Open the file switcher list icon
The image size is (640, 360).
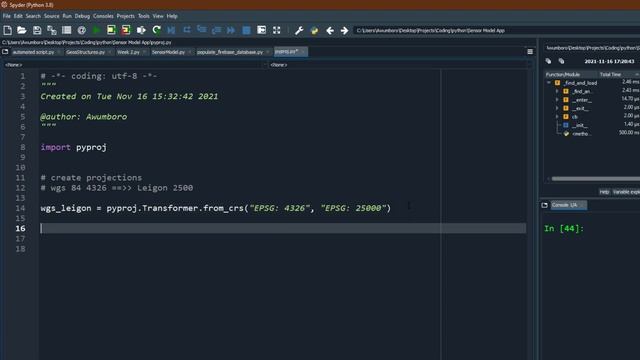click(67, 30)
